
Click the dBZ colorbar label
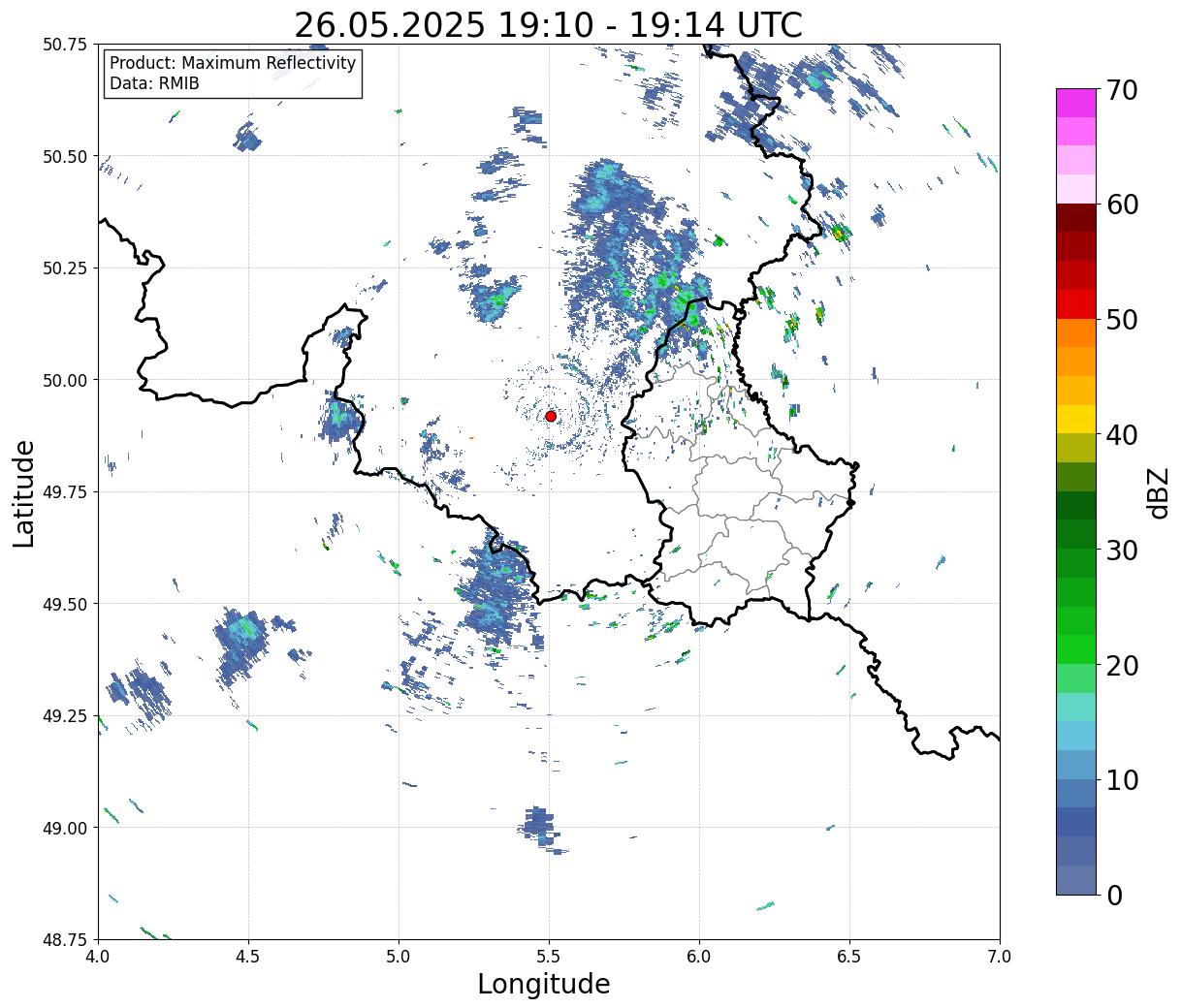tap(1158, 492)
